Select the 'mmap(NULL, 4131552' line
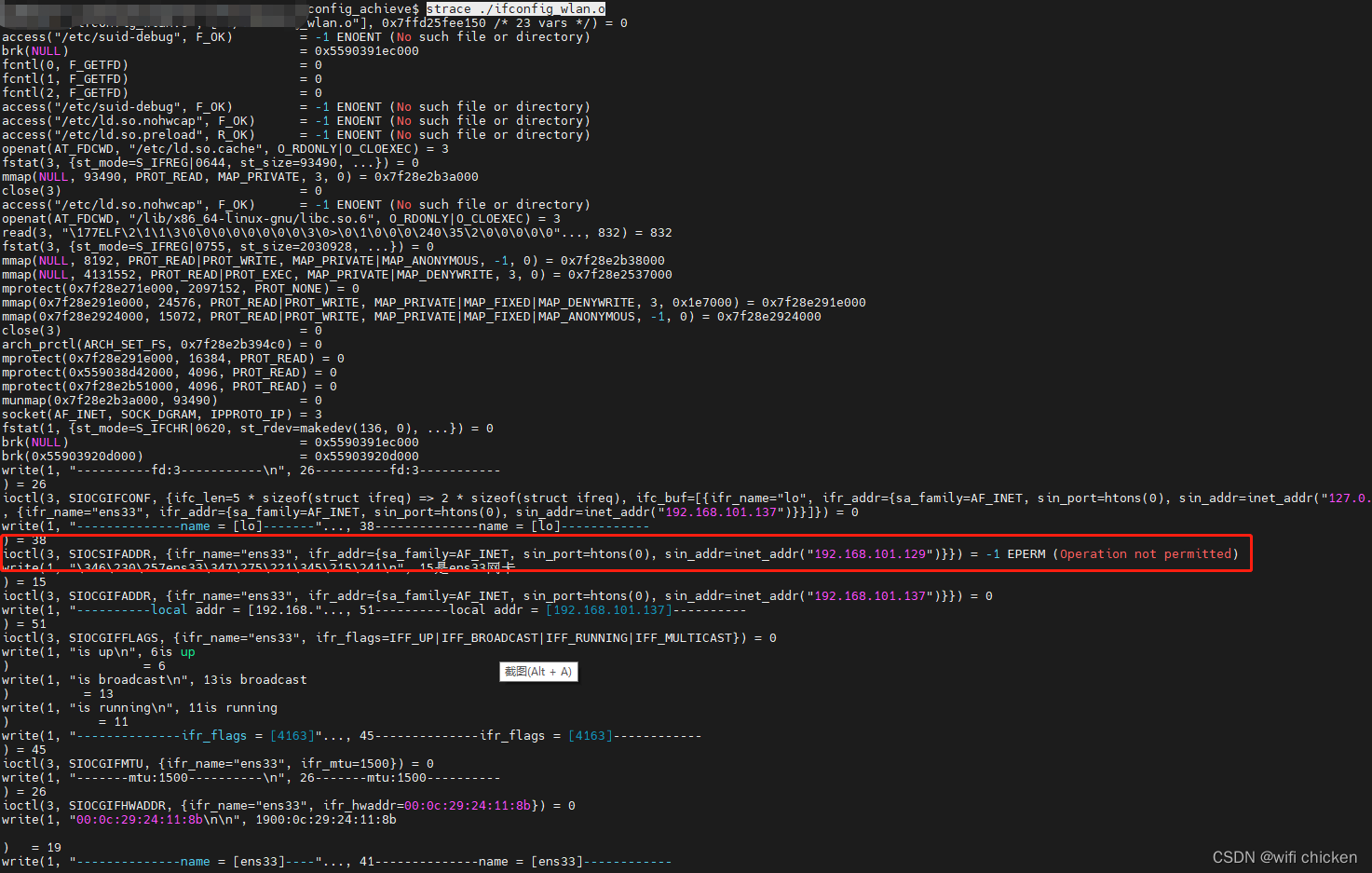Viewport: 1372px width, 873px height. (337, 275)
